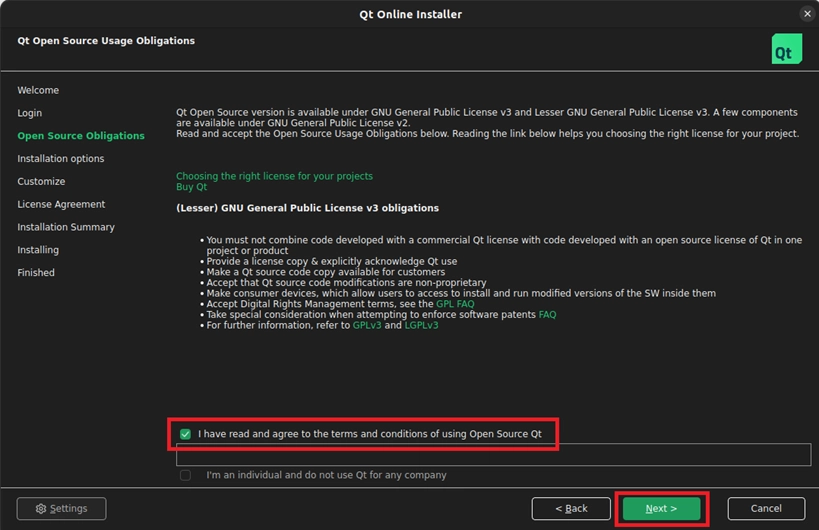Select the Login step in sidebar
The width and height of the screenshot is (819, 530).
(30, 113)
